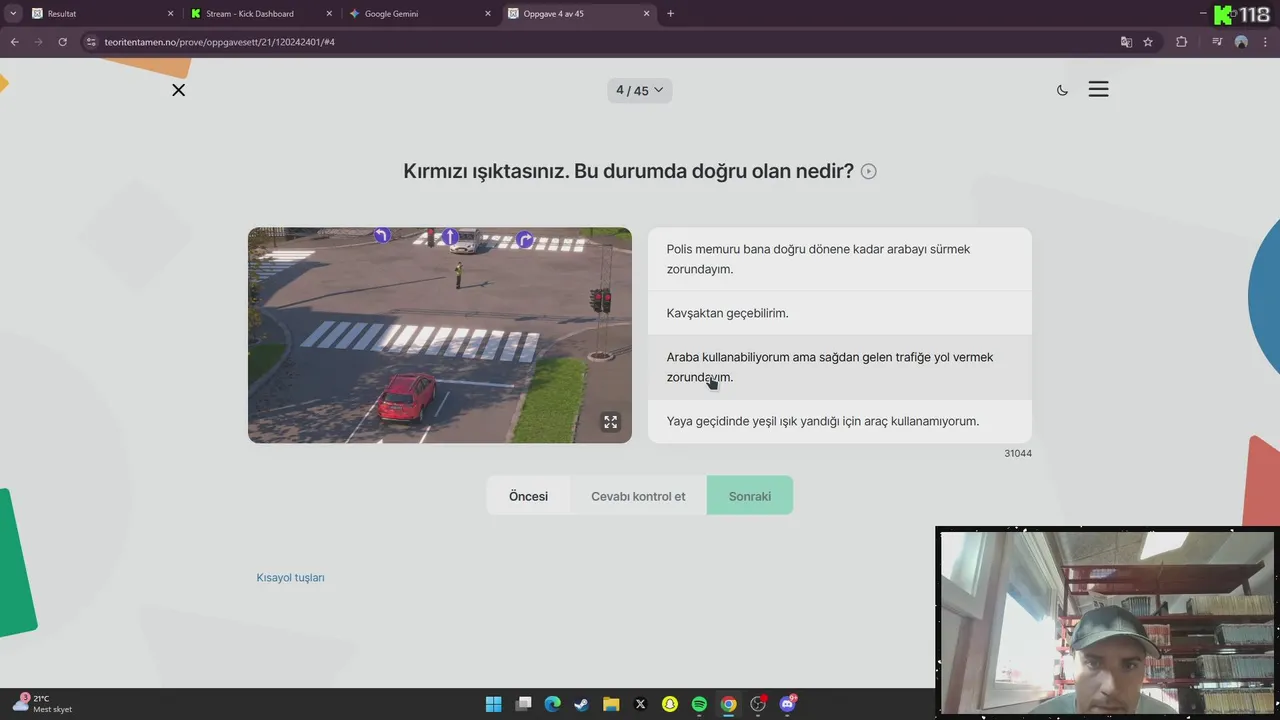Viewport: 1280px width, 720px height.
Task: Launch Microsoft Edge from taskbar
Action: pos(552,704)
